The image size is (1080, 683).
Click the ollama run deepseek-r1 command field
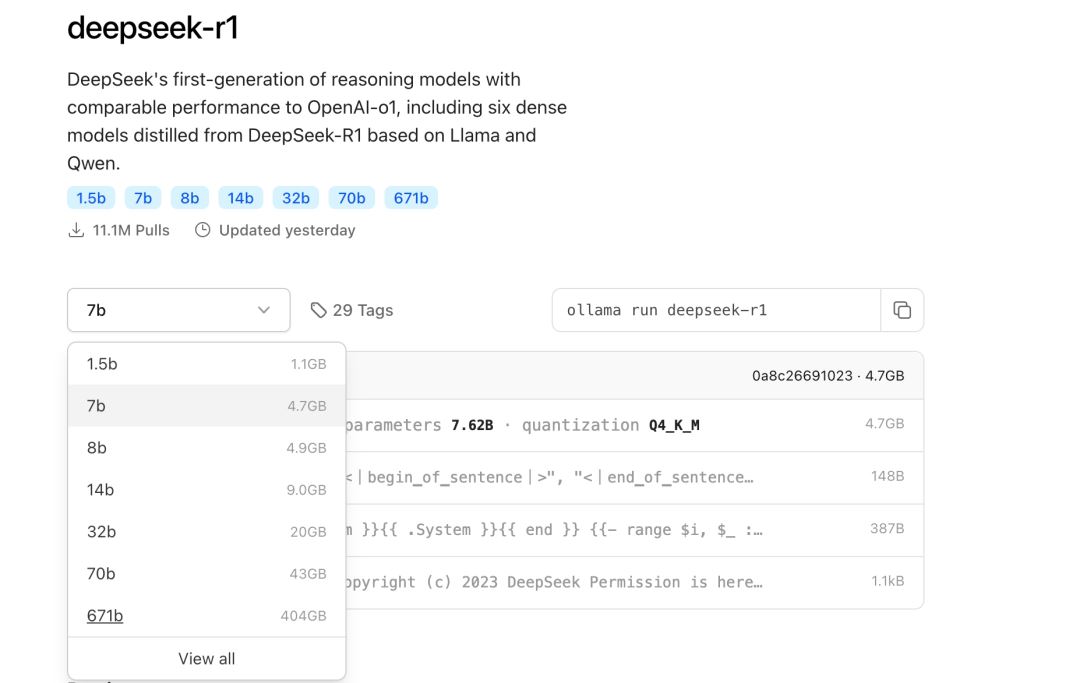pos(715,310)
